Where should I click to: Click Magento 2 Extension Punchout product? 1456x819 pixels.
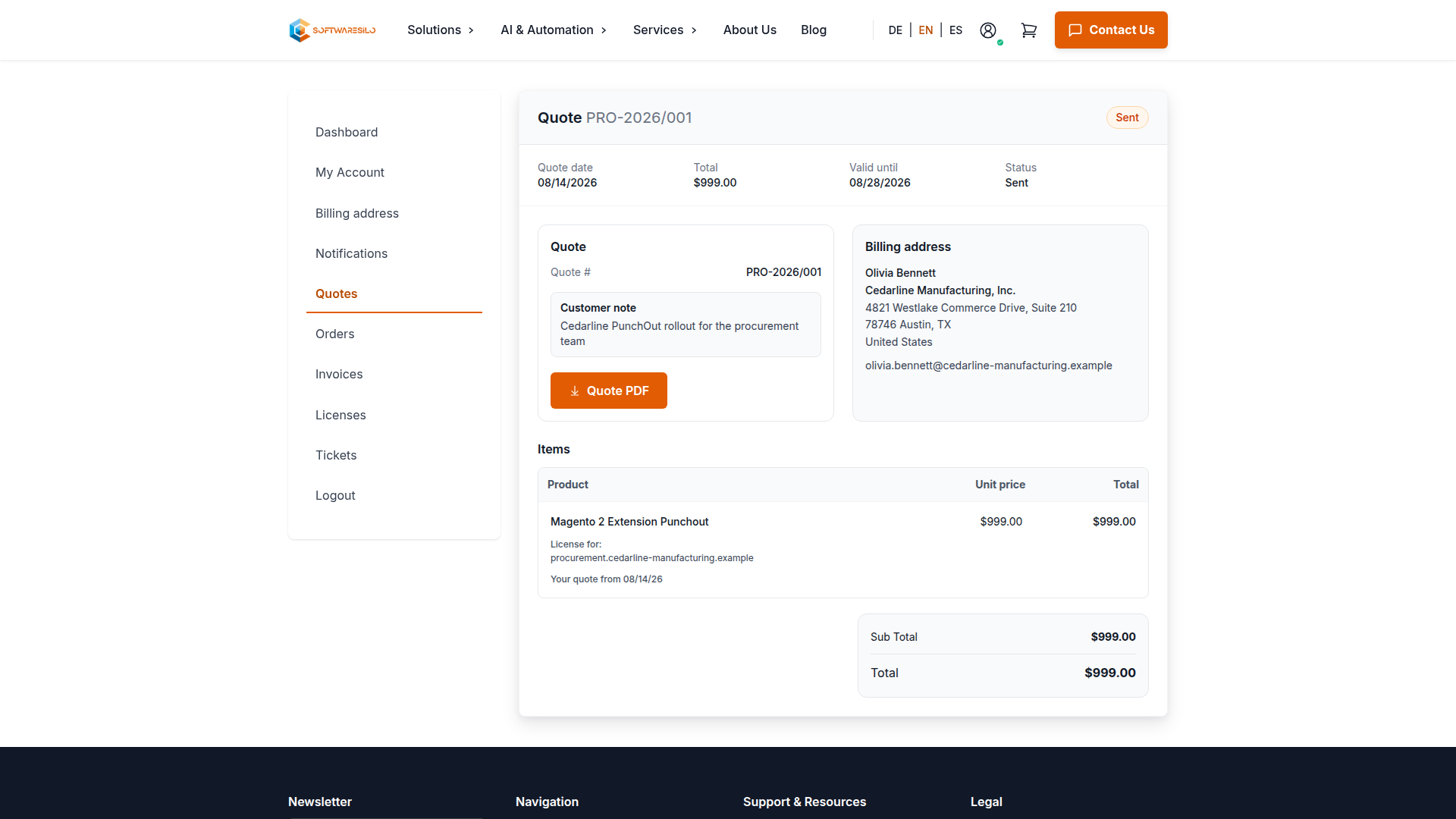[x=629, y=522]
